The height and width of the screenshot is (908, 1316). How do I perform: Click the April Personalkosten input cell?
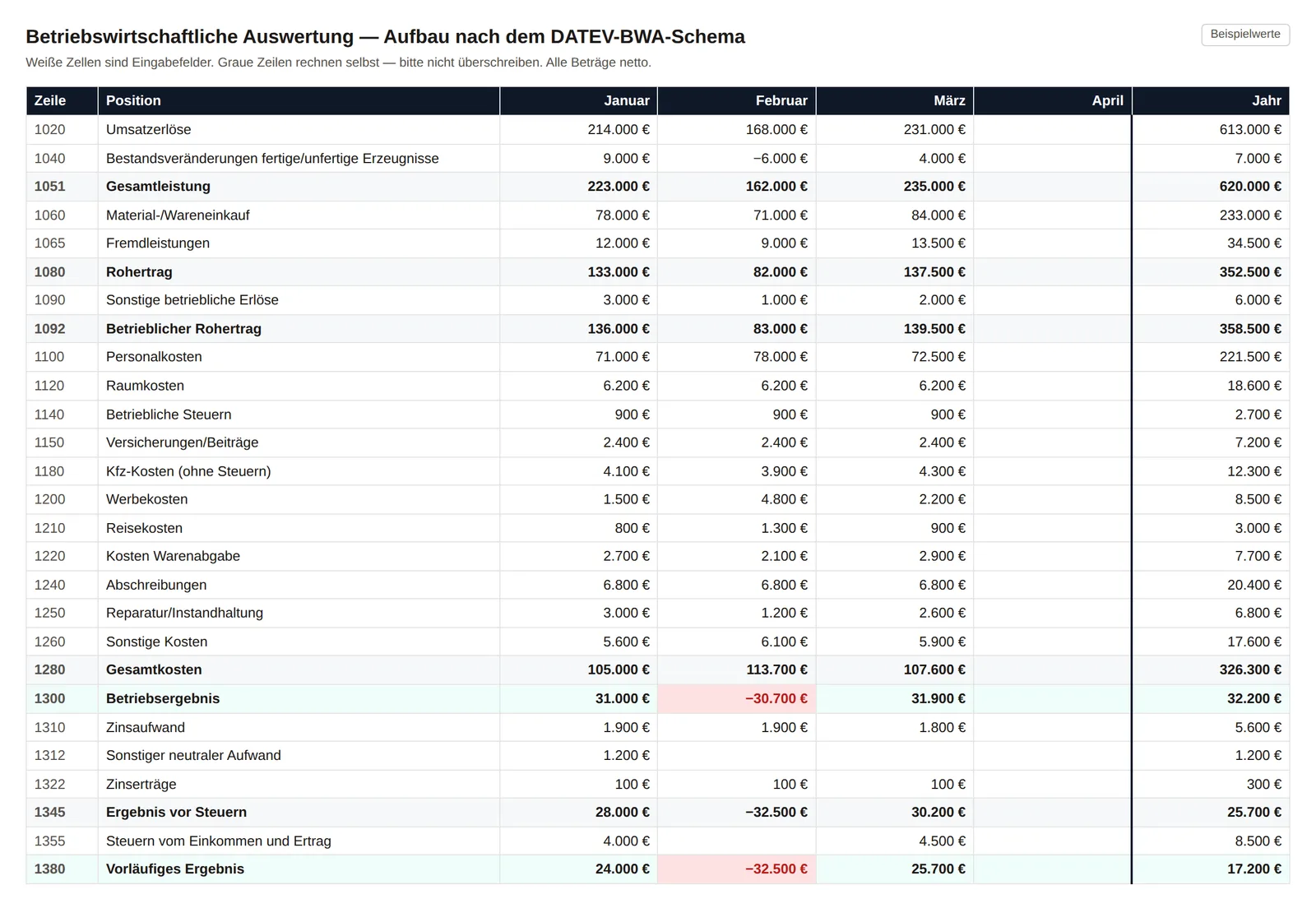(x=1053, y=357)
